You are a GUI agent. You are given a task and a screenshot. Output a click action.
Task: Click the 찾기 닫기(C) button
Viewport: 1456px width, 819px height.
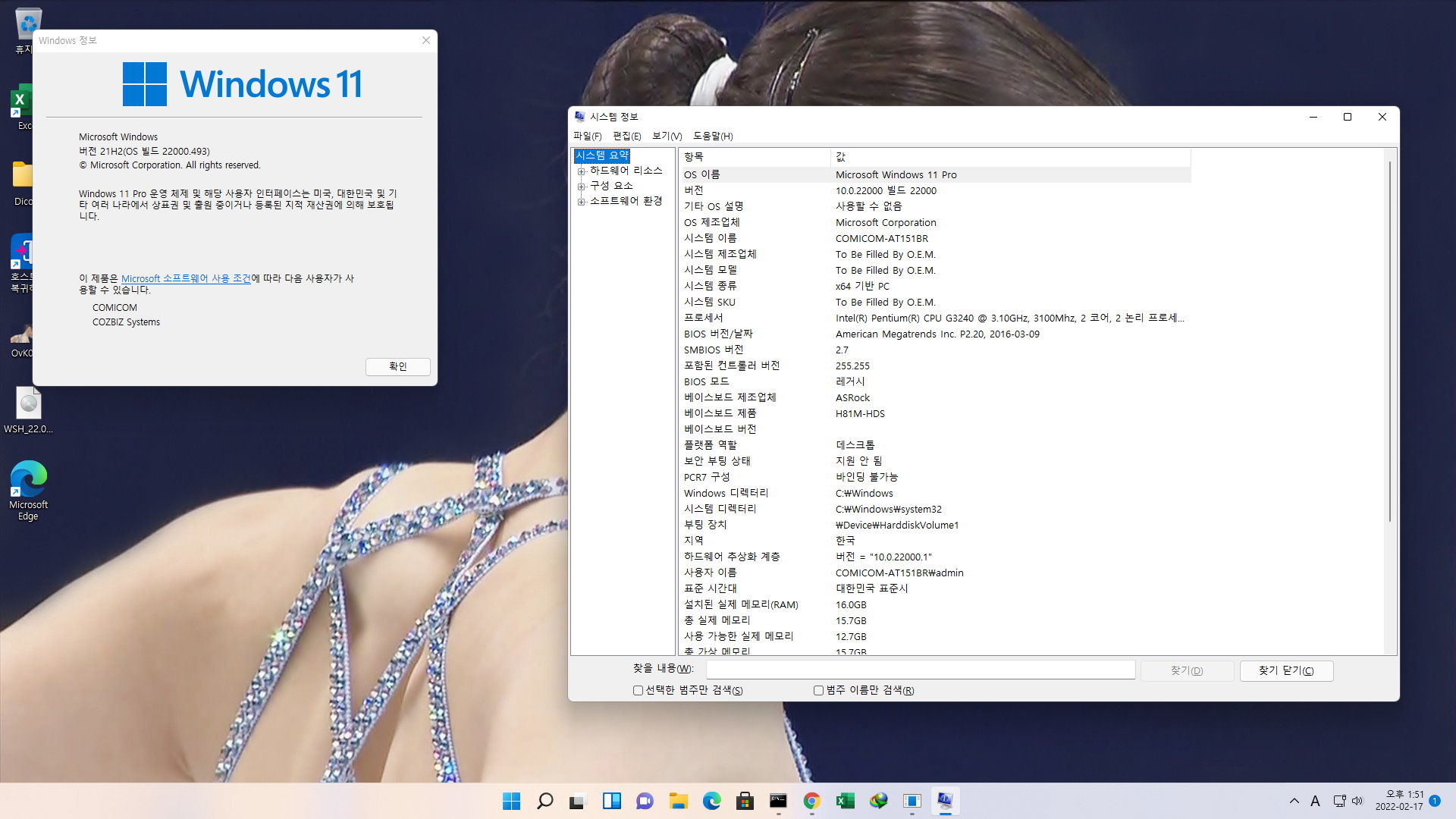[1286, 671]
